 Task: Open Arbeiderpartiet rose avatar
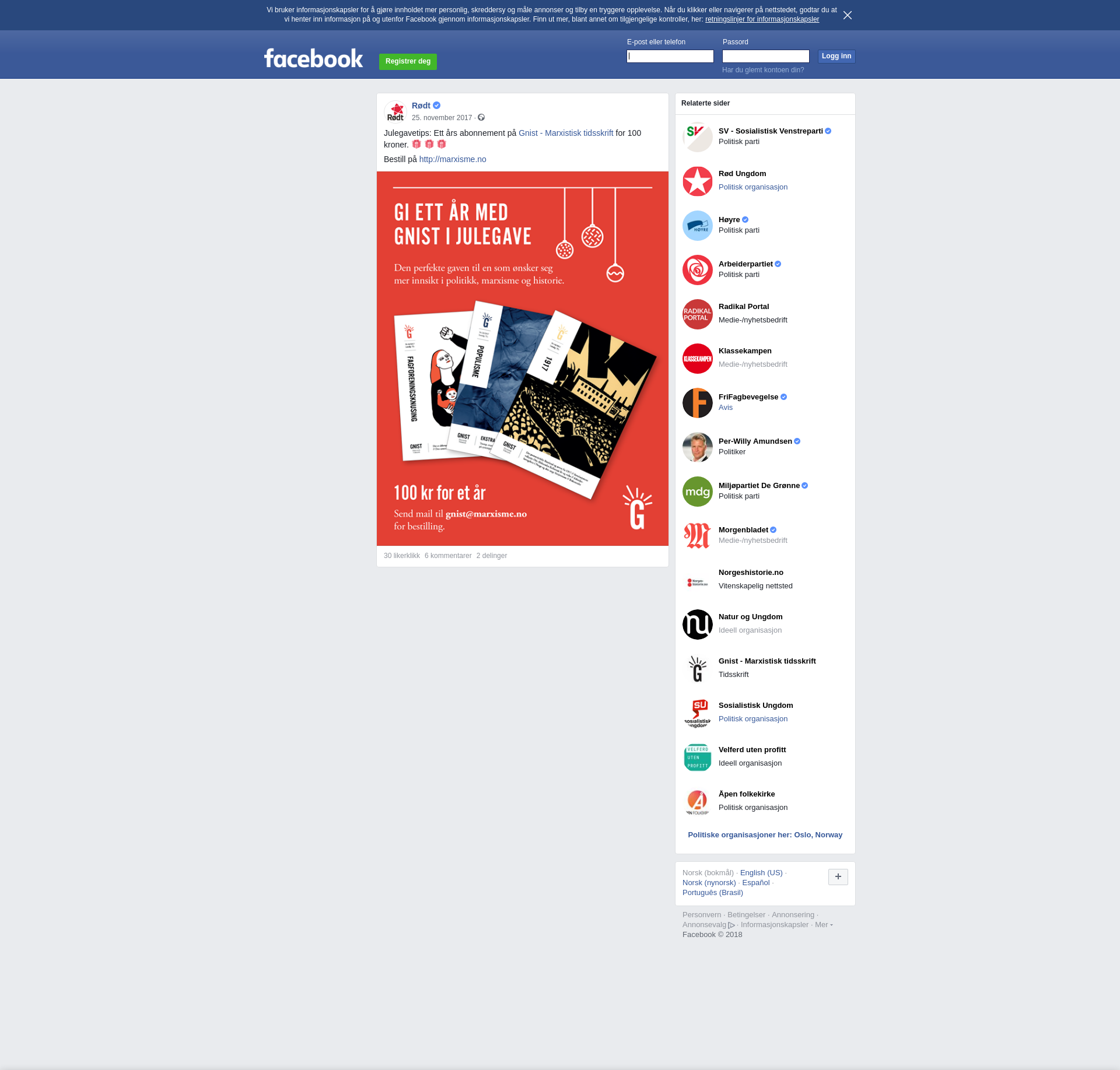click(x=698, y=270)
